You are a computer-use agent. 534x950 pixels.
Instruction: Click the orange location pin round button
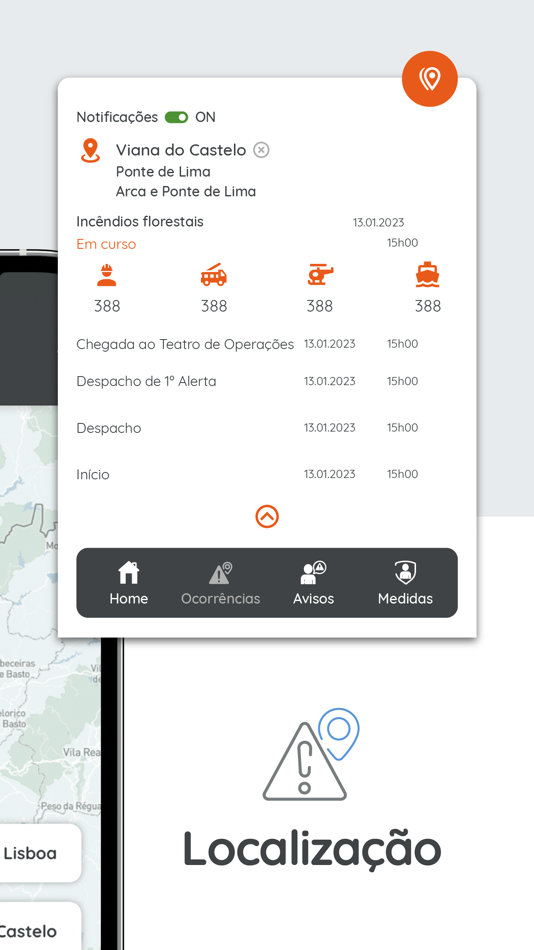[430, 79]
